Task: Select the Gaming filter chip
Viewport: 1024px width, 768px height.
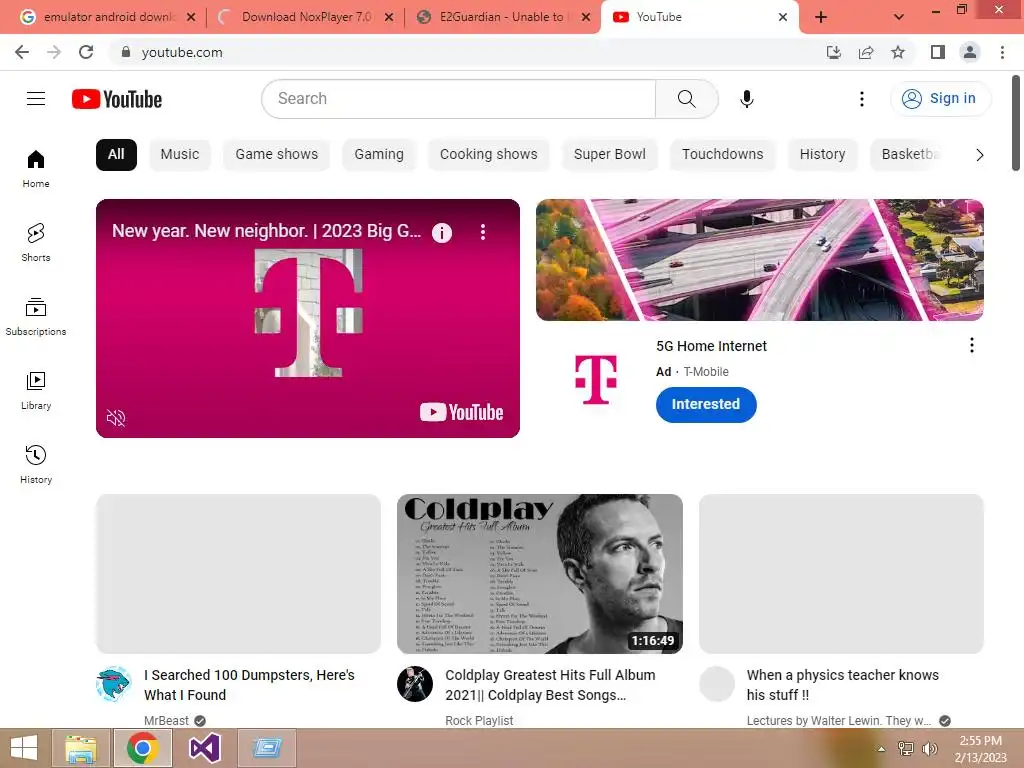Action: click(x=379, y=155)
